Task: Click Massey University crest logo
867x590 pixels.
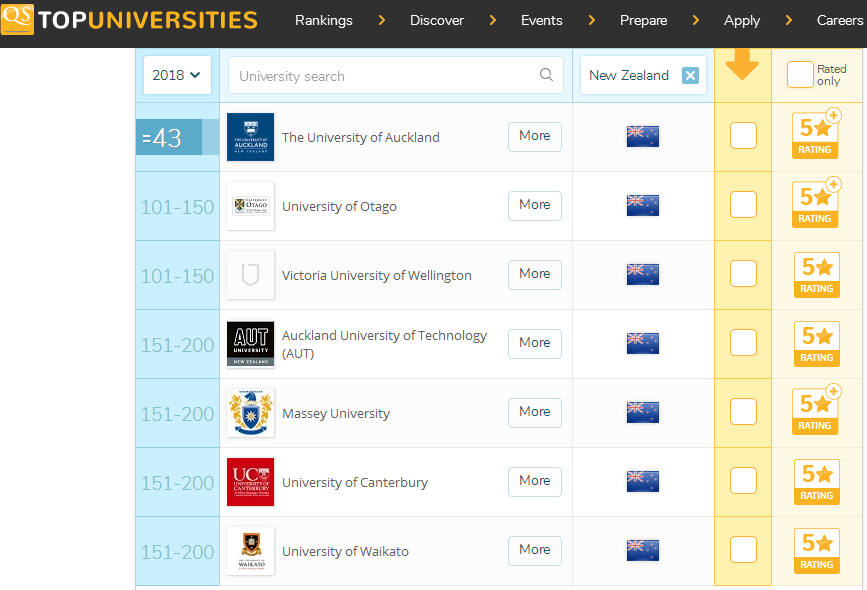Action: tap(250, 413)
